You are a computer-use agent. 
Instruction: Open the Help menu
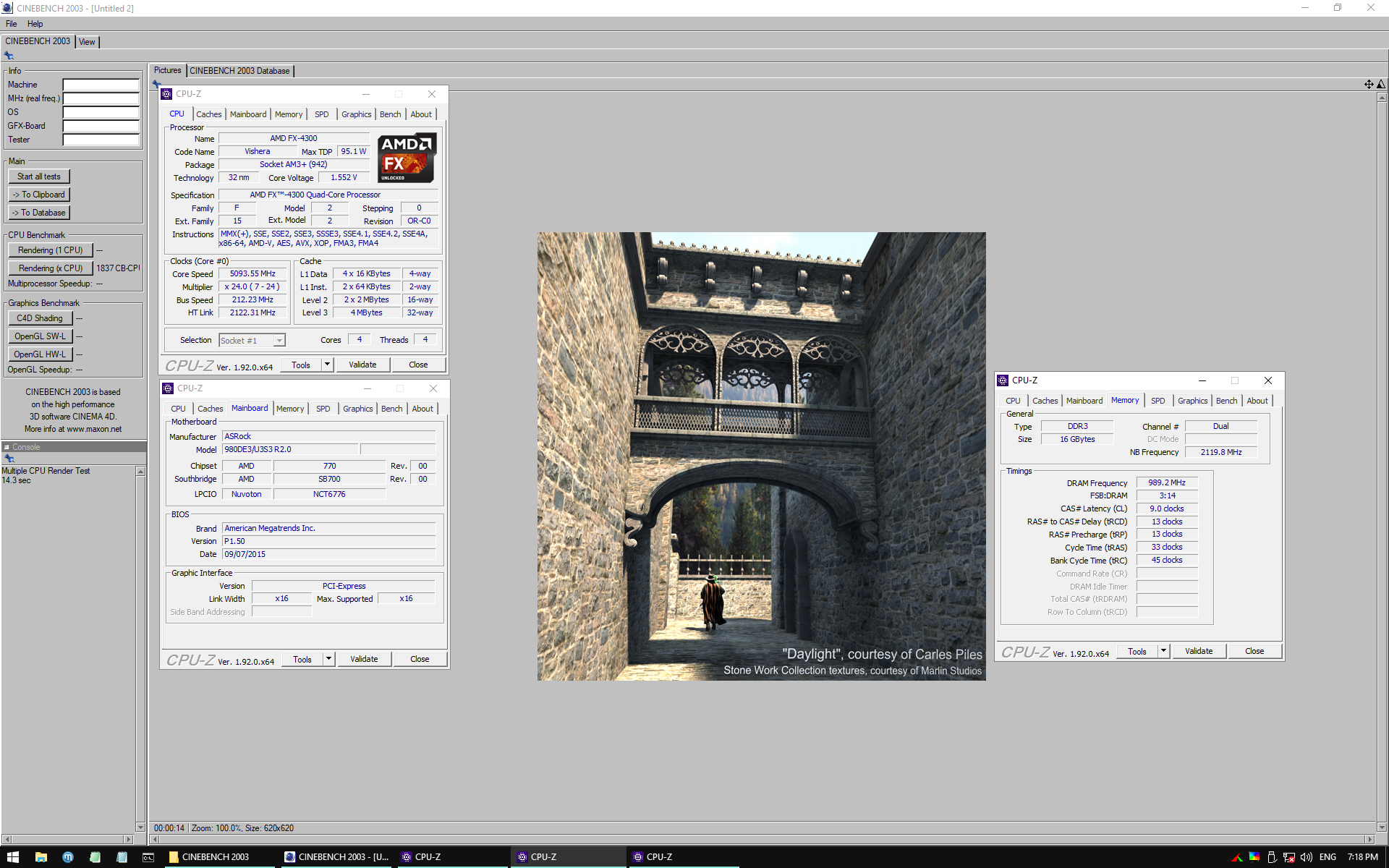(x=35, y=24)
